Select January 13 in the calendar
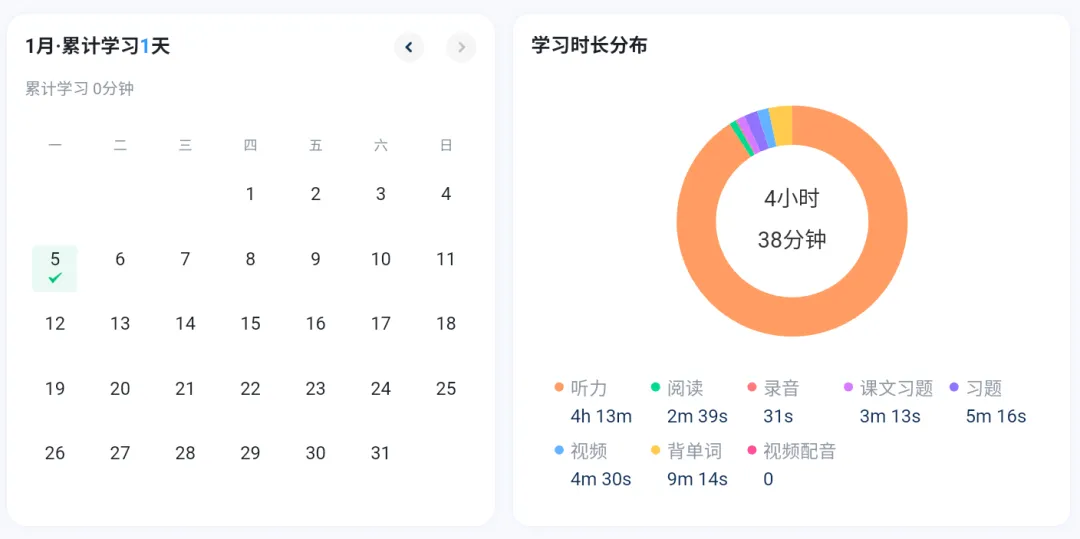Screen dimensions: 1080x539 tap(120, 324)
